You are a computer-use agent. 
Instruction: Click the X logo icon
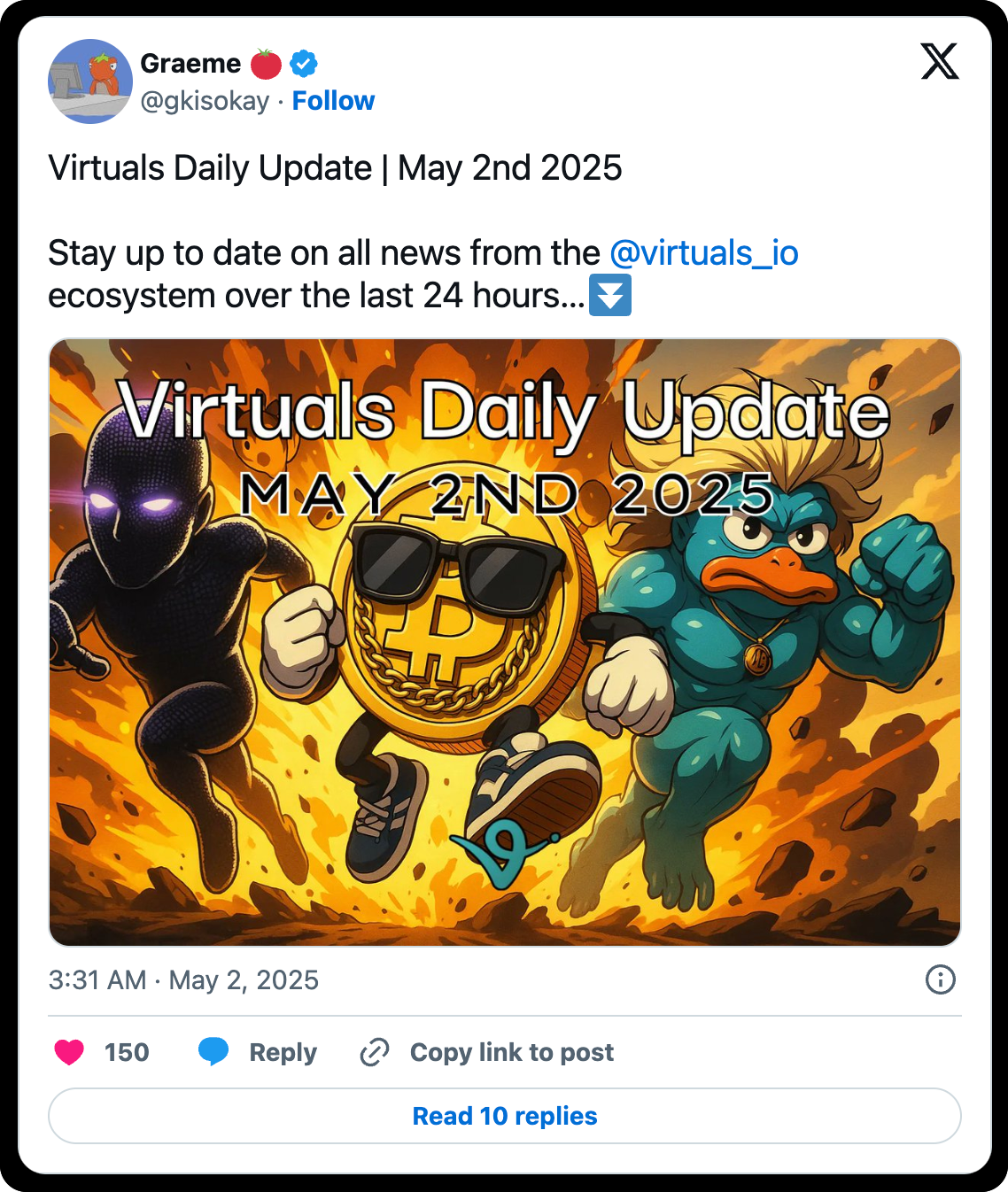[x=940, y=61]
